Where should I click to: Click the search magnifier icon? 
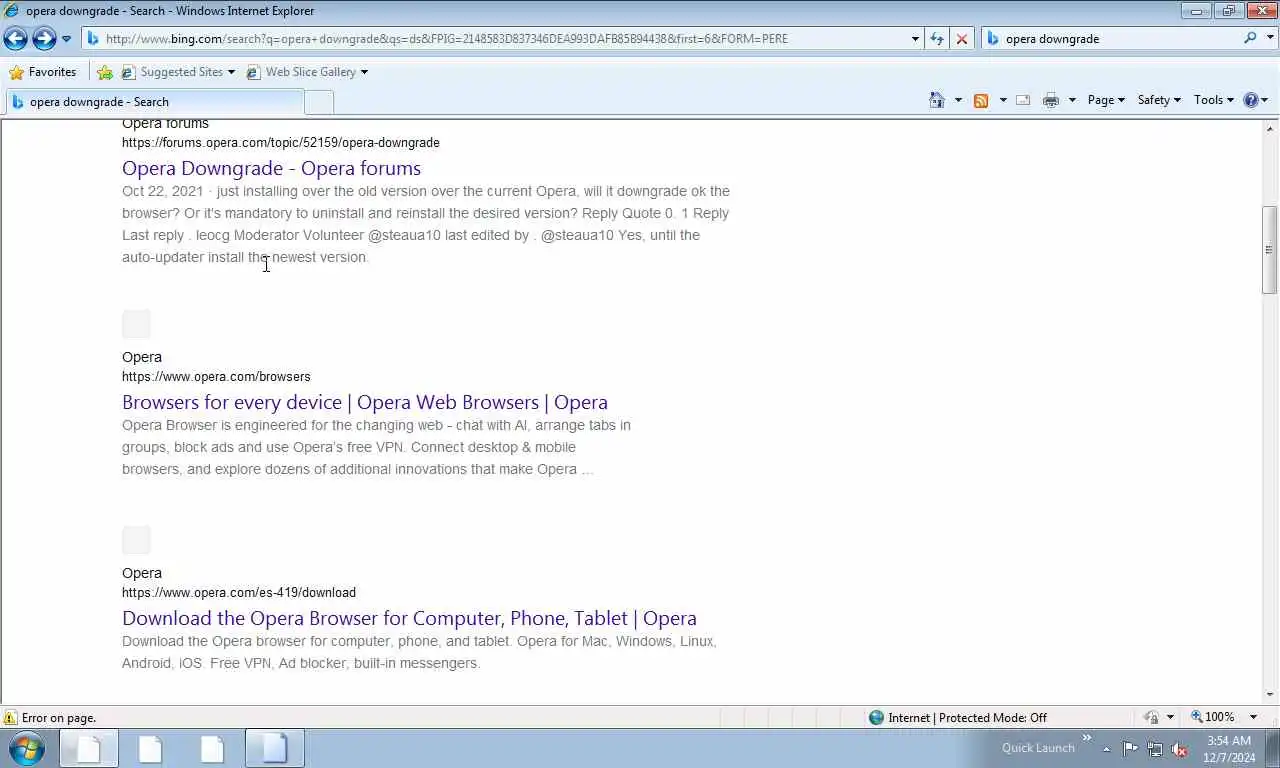coord(1250,38)
